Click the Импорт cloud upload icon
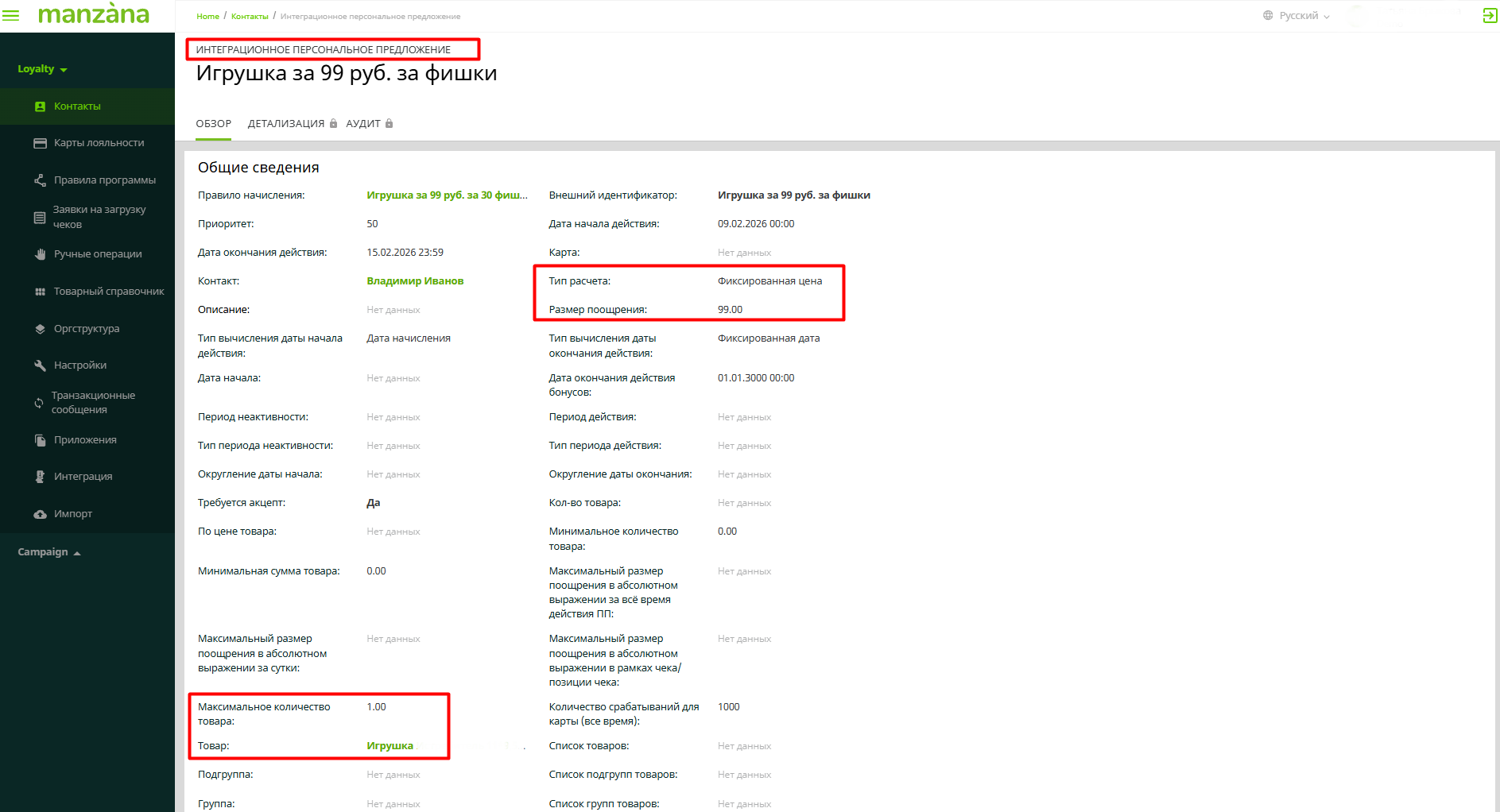 click(40, 514)
